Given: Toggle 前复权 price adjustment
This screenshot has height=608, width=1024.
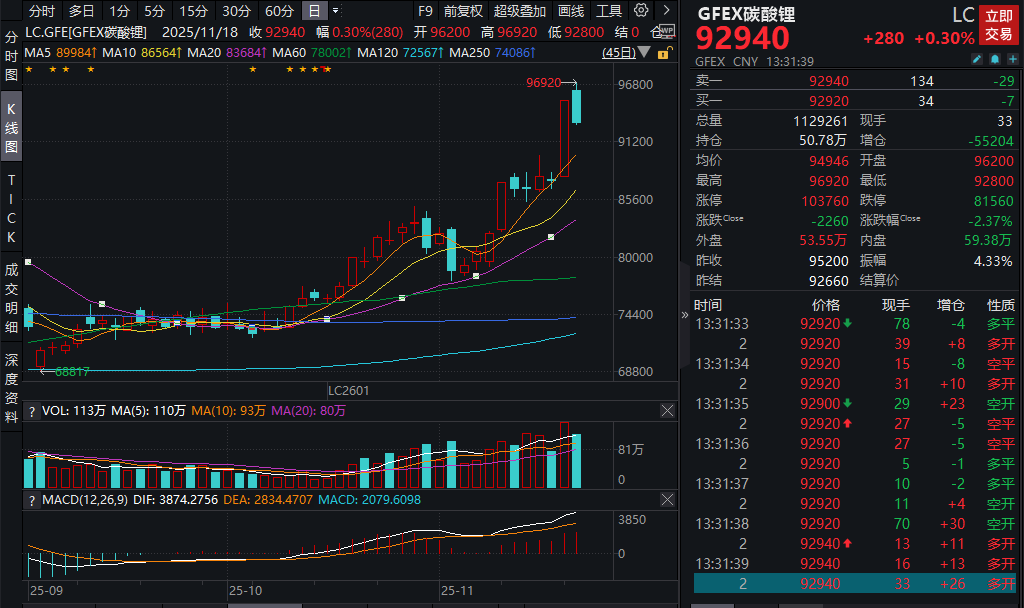Looking at the screenshot, I should (463, 11).
